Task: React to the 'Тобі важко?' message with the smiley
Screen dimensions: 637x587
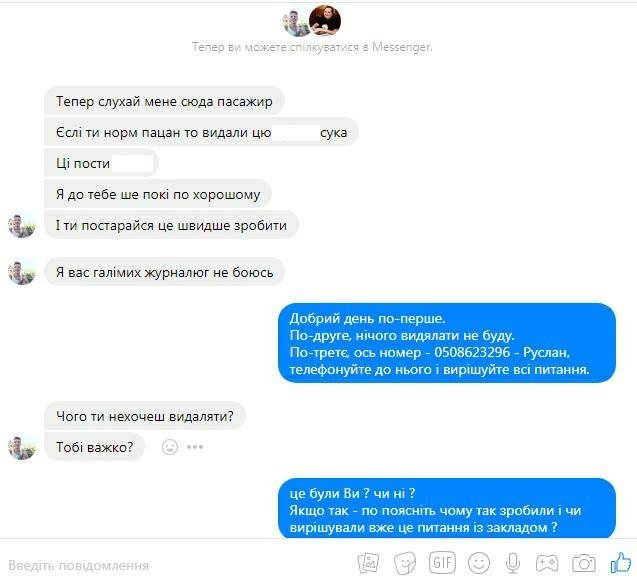Action: [170, 447]
